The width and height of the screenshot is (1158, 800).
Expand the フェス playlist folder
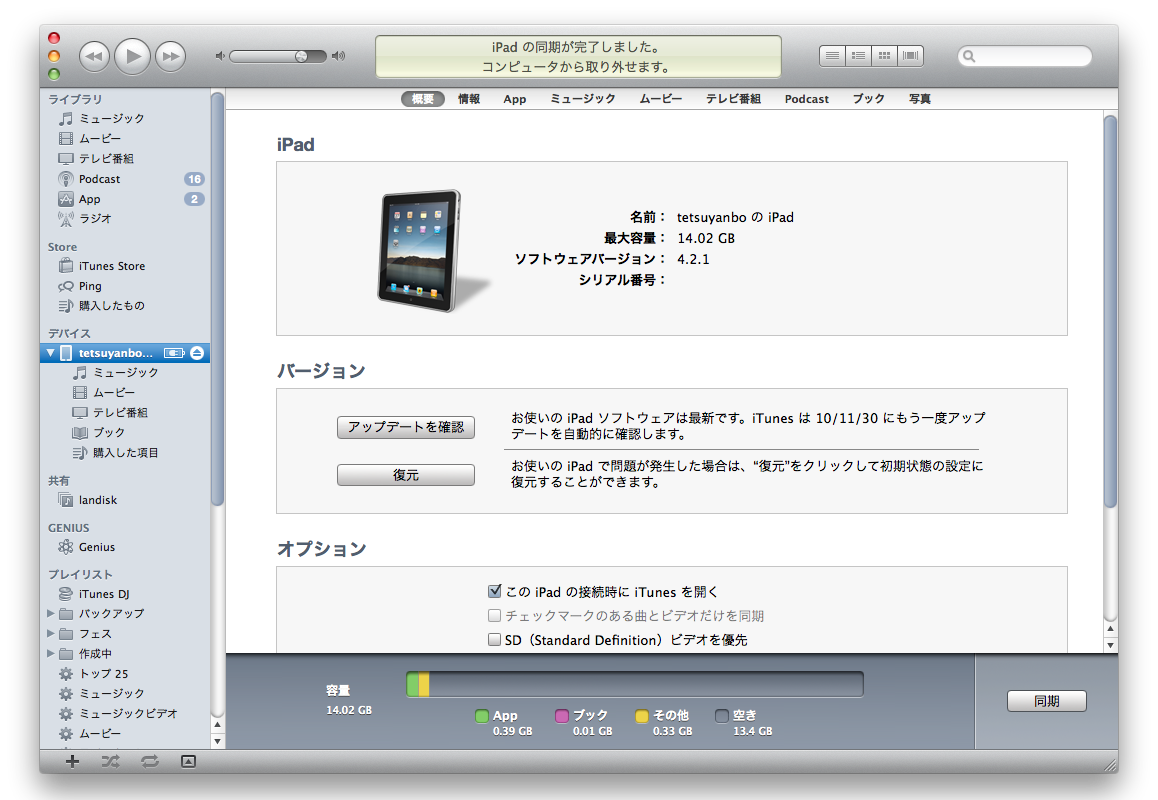pyautogui.click(x=50, y=634)
